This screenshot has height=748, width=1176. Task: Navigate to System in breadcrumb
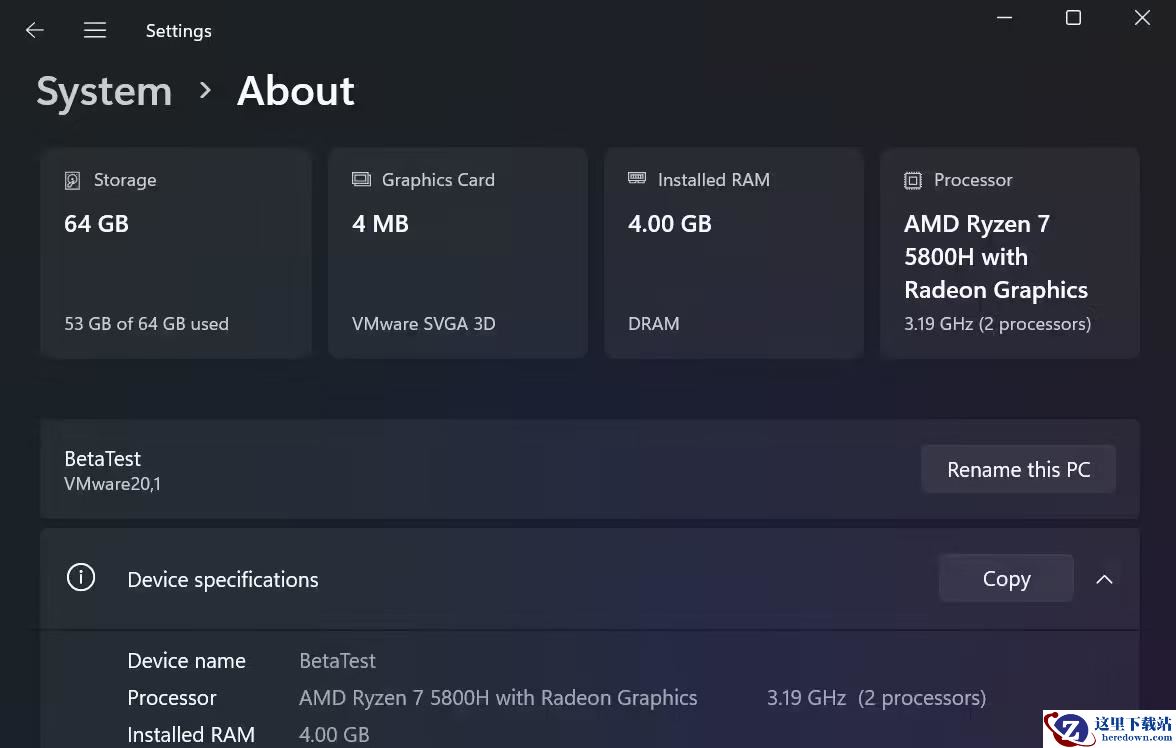[x=104, y=92]
